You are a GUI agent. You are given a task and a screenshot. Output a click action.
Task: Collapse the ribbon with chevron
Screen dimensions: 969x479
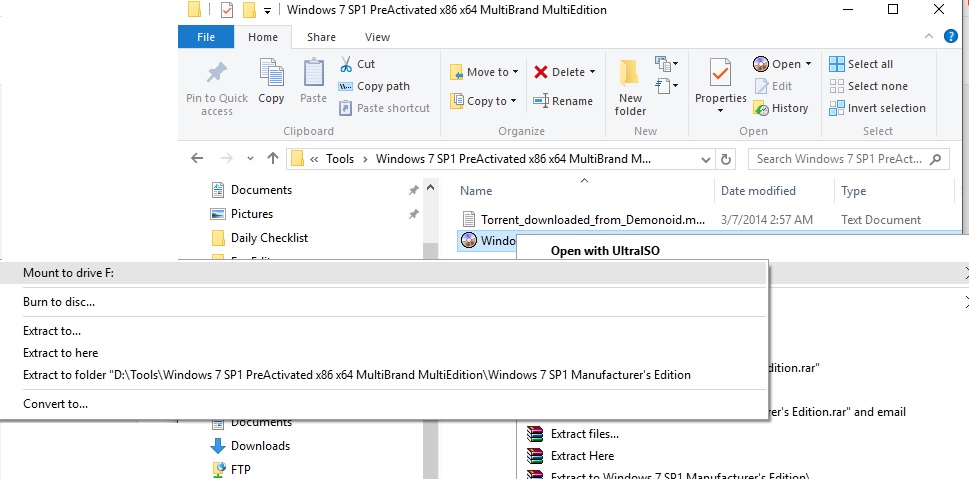point(928,36)
